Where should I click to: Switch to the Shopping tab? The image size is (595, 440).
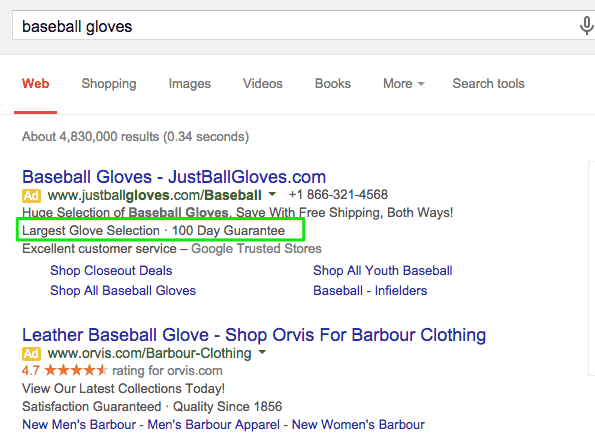click(109, 83)
